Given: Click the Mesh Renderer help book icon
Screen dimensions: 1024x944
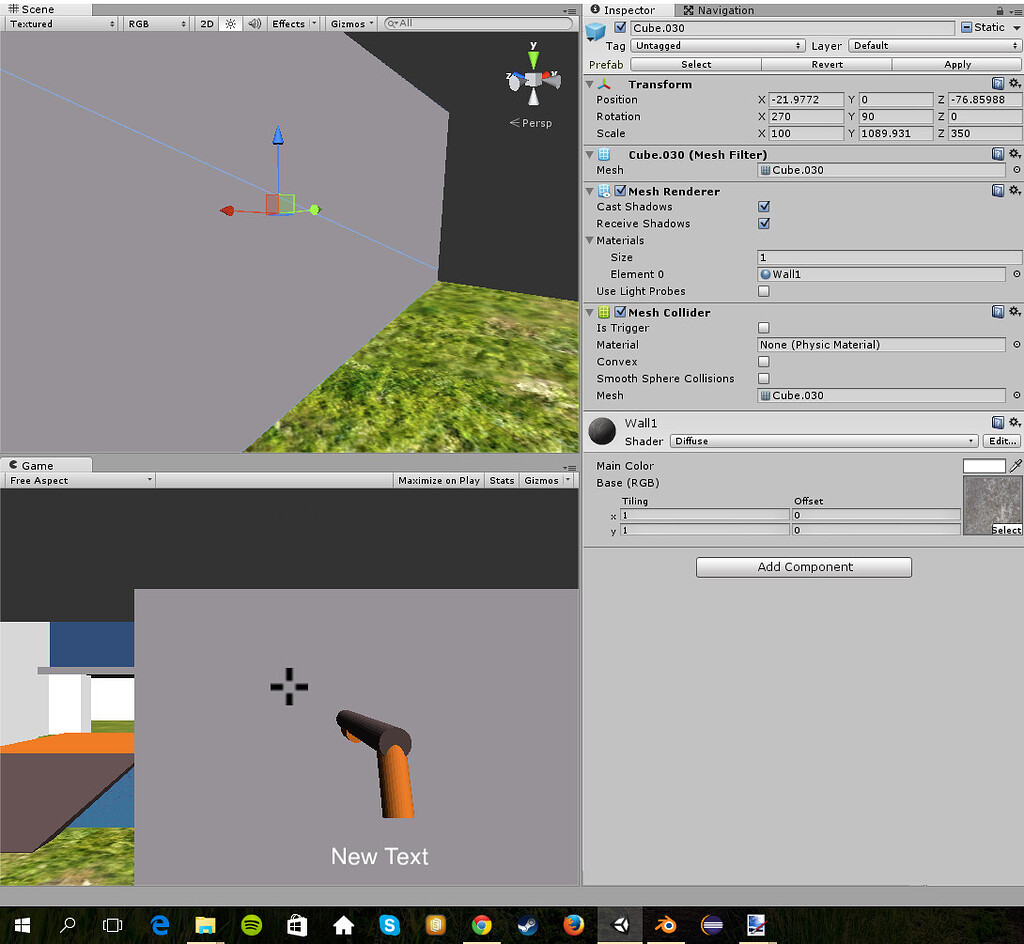Looking at the screenshot, I should point(997,190).
